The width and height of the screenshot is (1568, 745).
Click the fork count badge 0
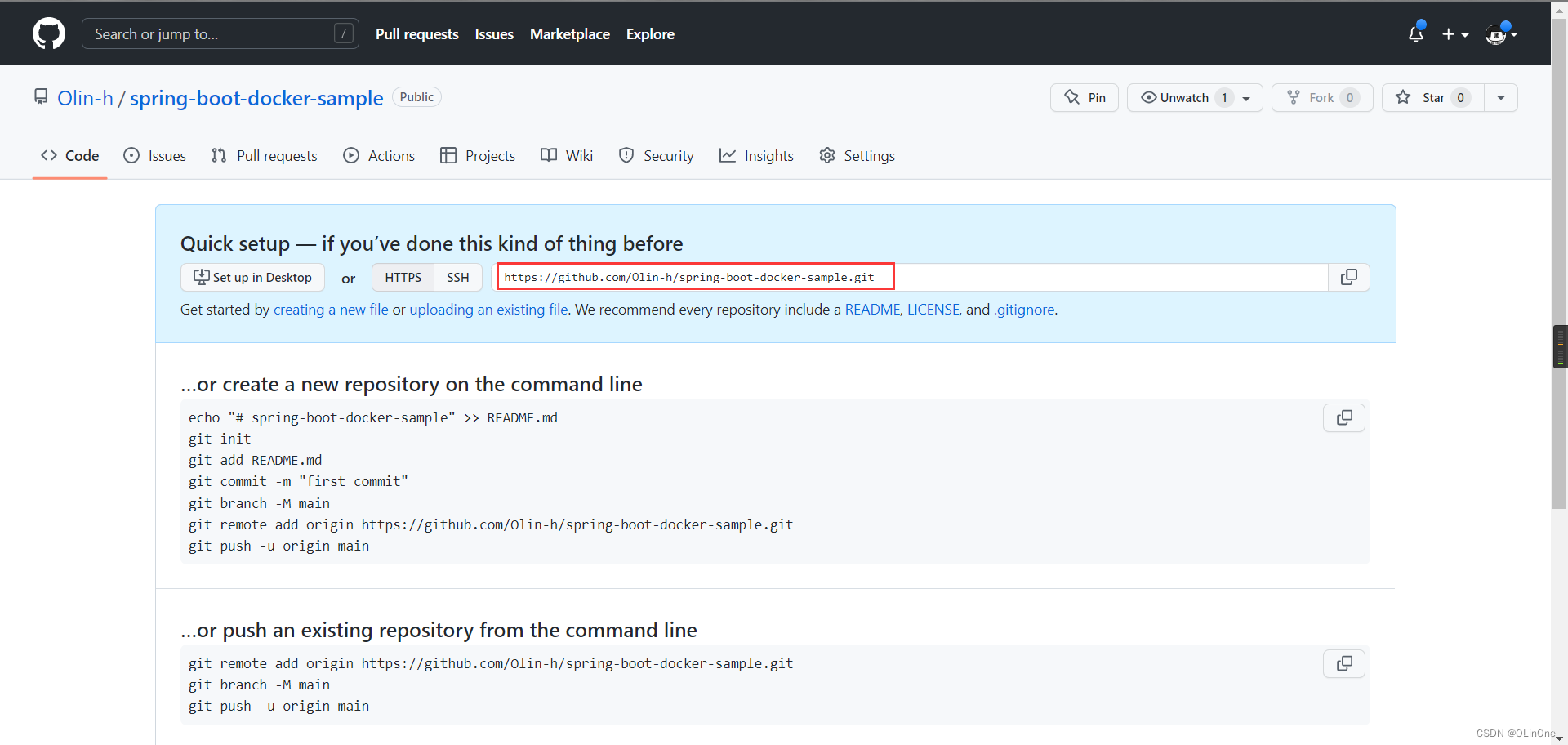click(x=1350, y=98)
